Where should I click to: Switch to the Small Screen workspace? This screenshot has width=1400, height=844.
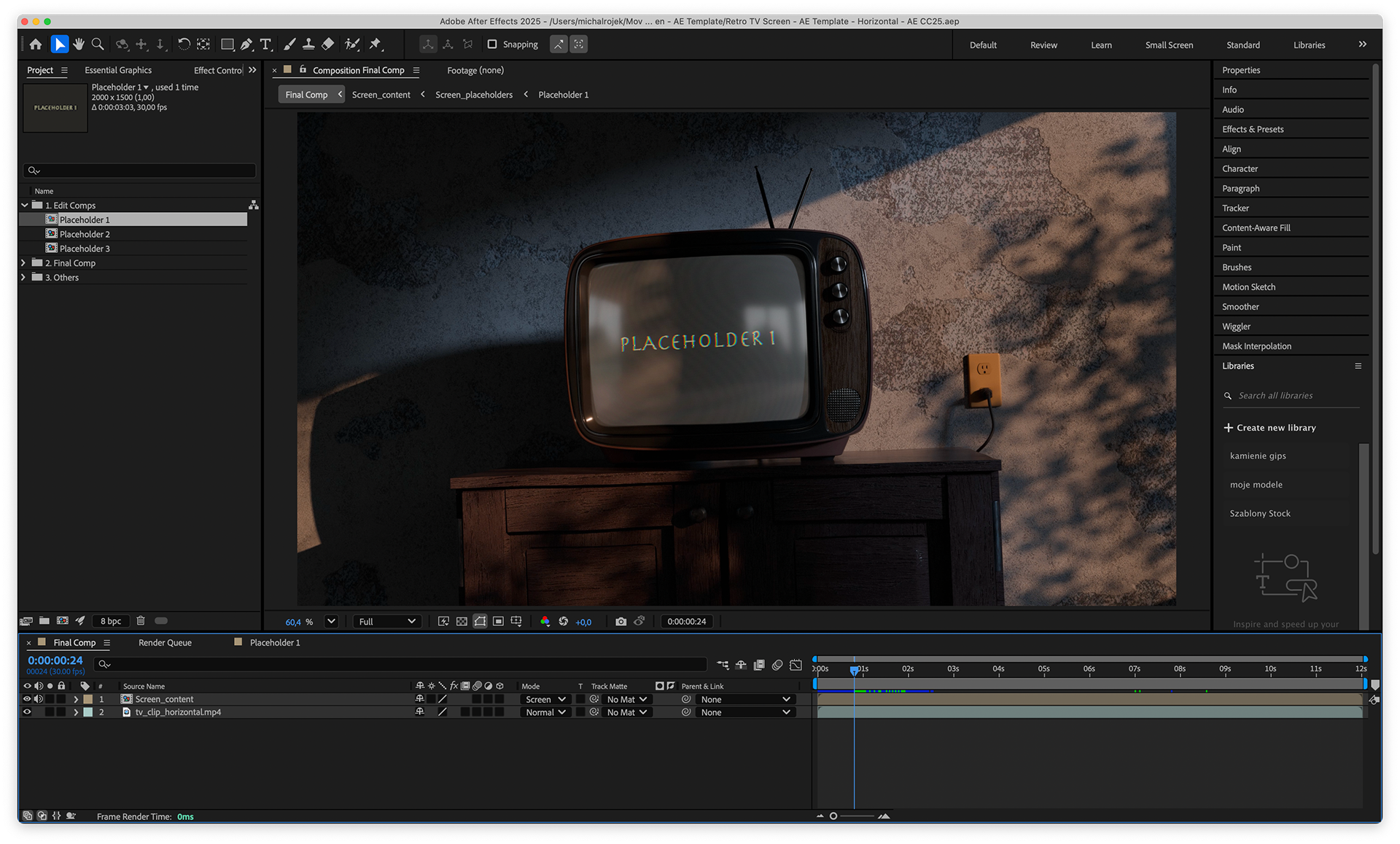1169,45
